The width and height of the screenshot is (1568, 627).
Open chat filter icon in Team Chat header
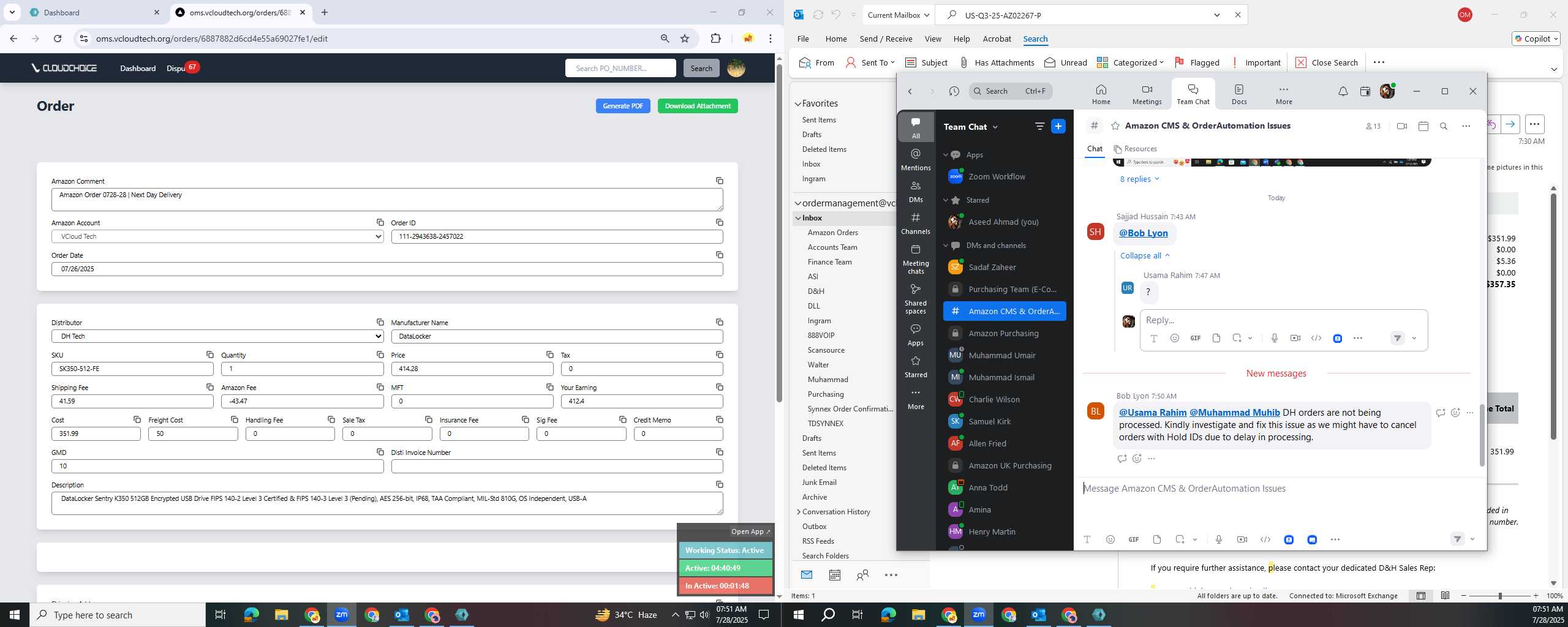pyautogui.click(x=1039, y=126)
